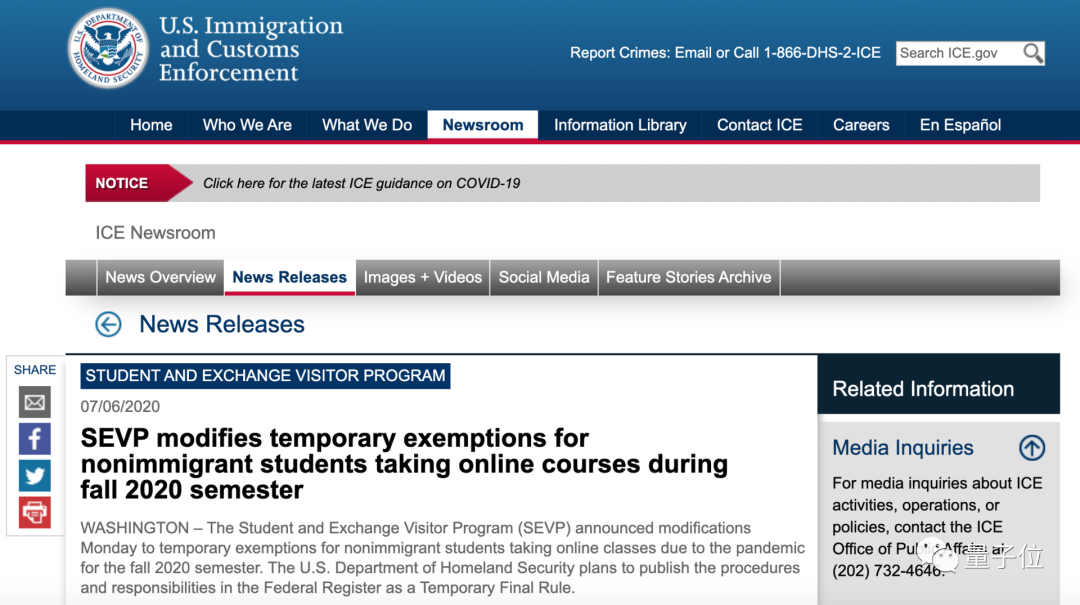Switch to News Overview tab

[160, 278]
